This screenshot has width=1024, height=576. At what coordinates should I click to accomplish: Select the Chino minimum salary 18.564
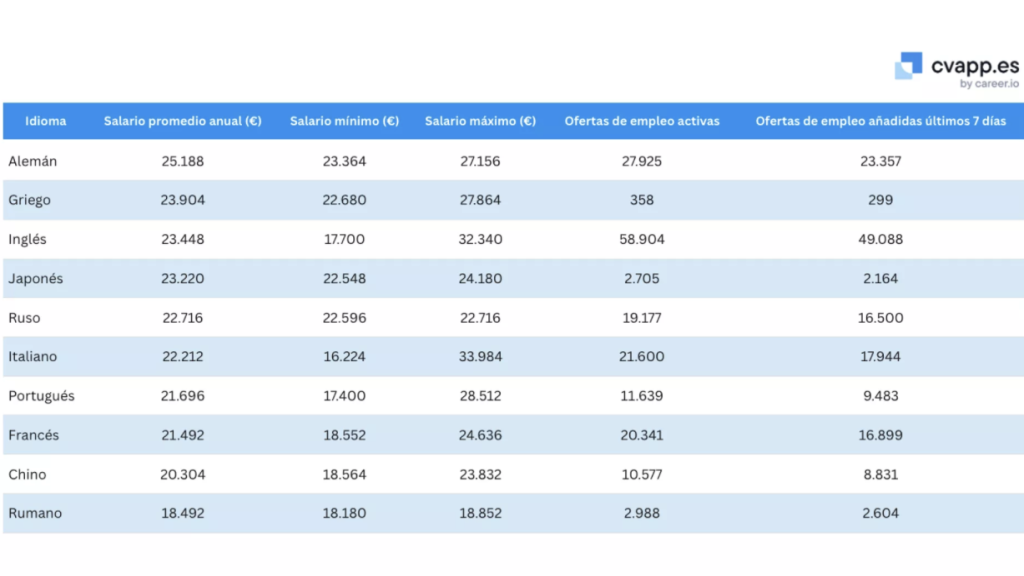pos(344,473)
